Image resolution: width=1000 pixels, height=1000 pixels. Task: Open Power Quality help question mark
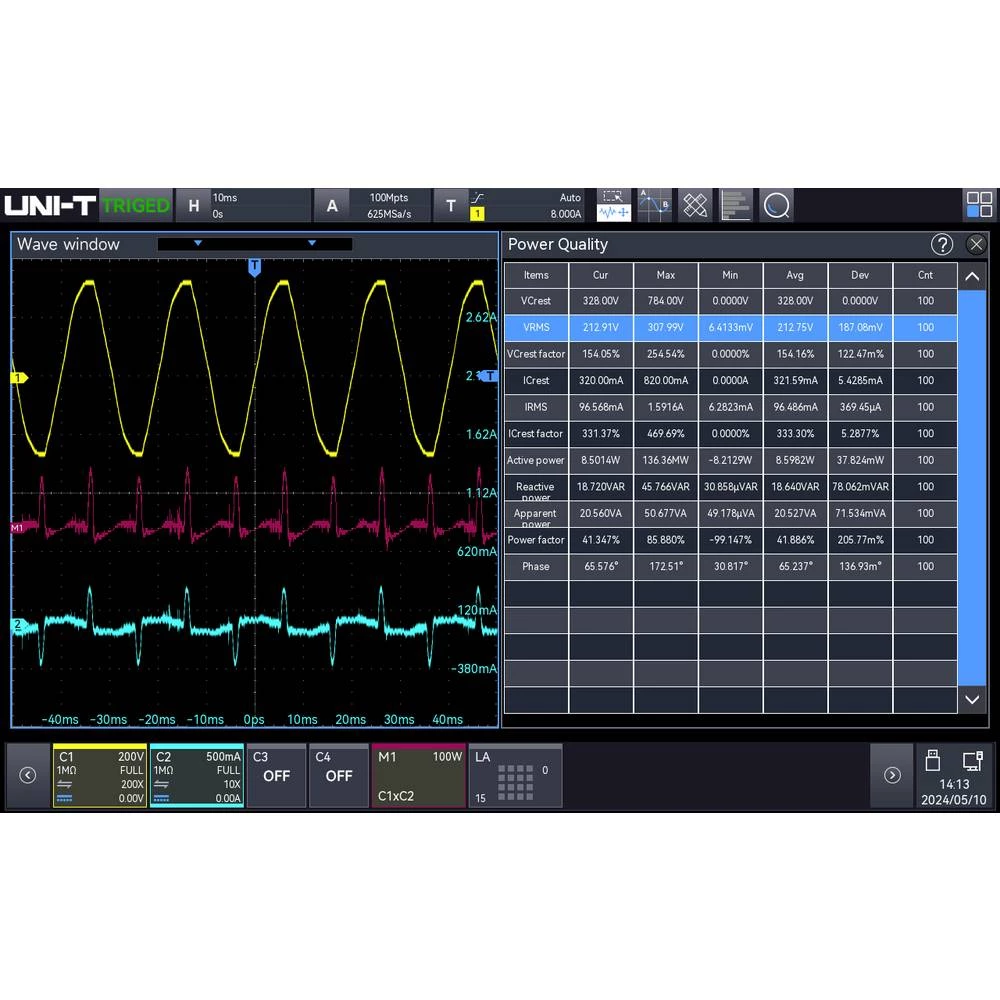point(941,244)
